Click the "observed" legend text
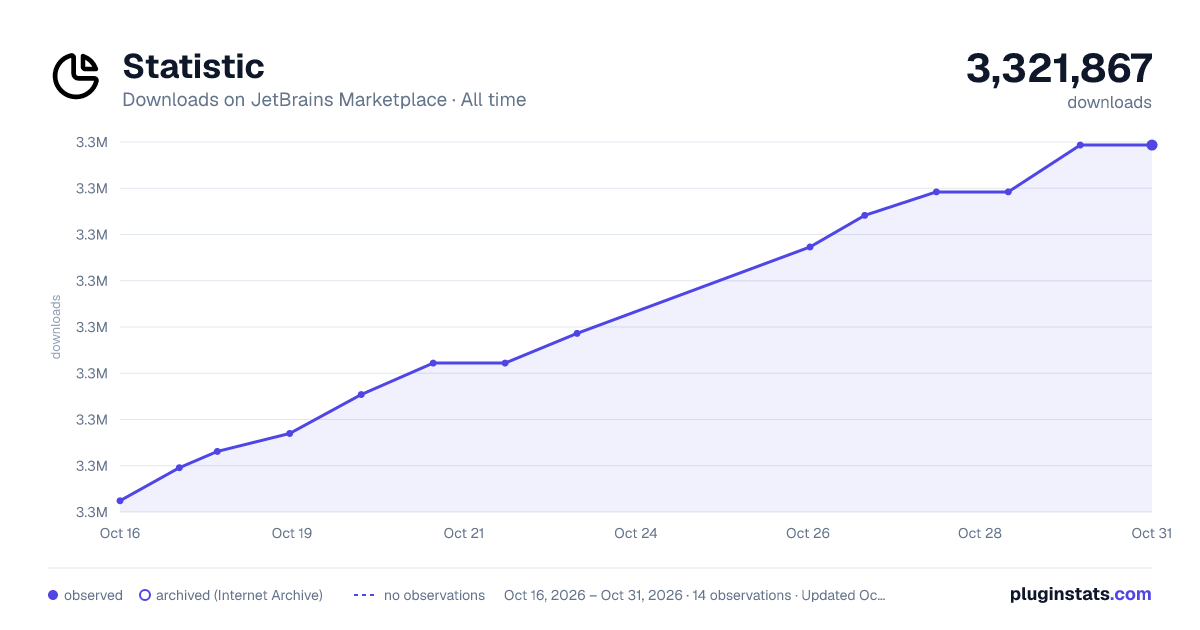 (x=93, y=595)
